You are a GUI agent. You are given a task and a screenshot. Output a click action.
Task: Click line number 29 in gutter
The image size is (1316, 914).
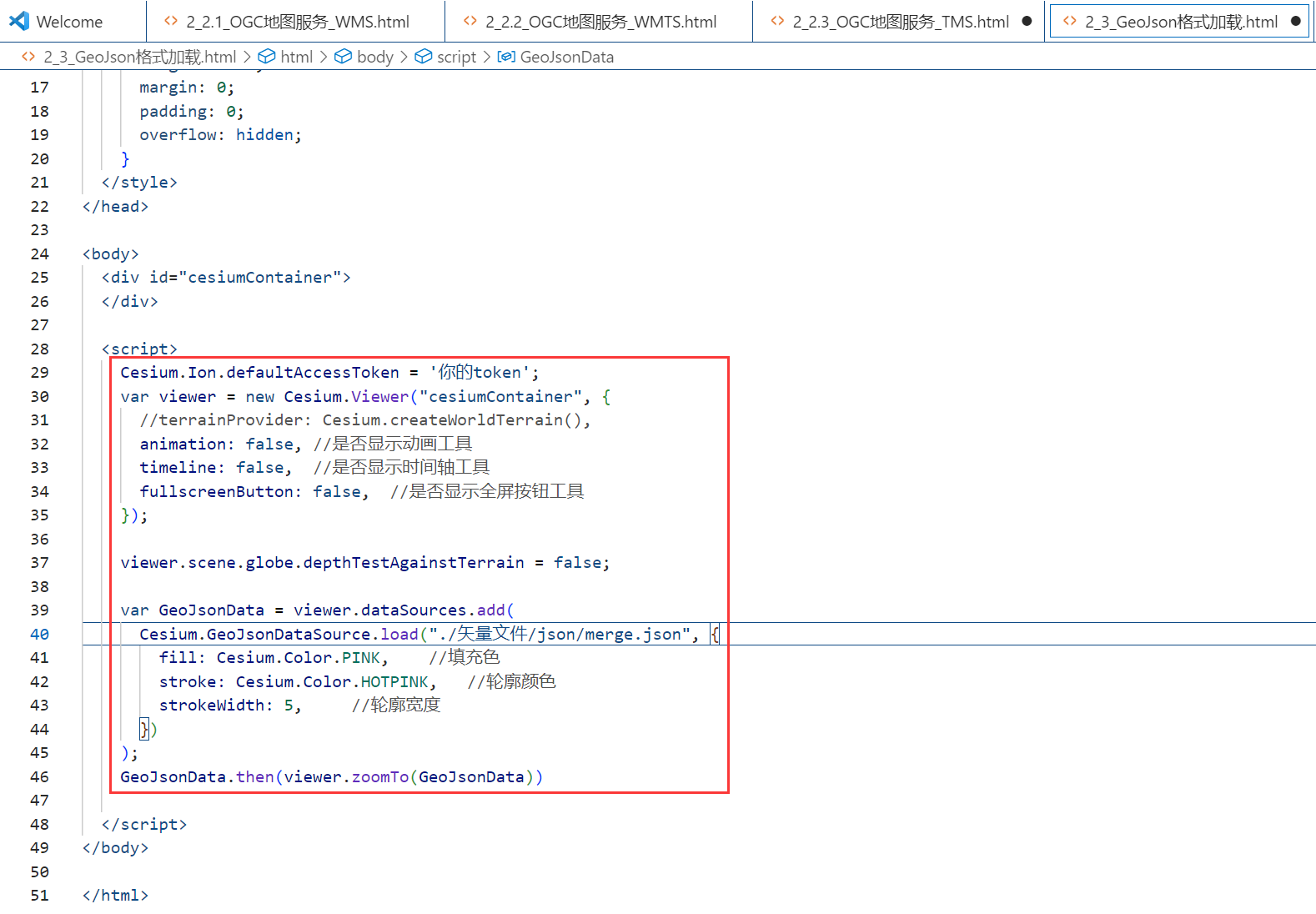(40, 373)
